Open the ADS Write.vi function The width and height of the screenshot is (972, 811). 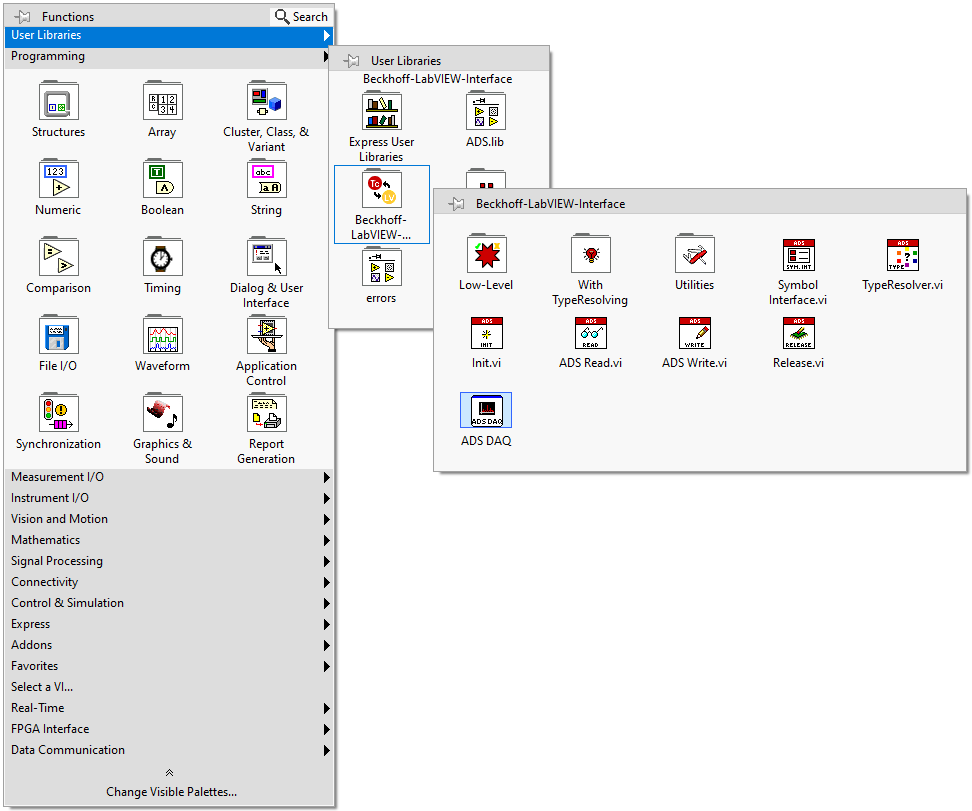(x=694, y=333)
